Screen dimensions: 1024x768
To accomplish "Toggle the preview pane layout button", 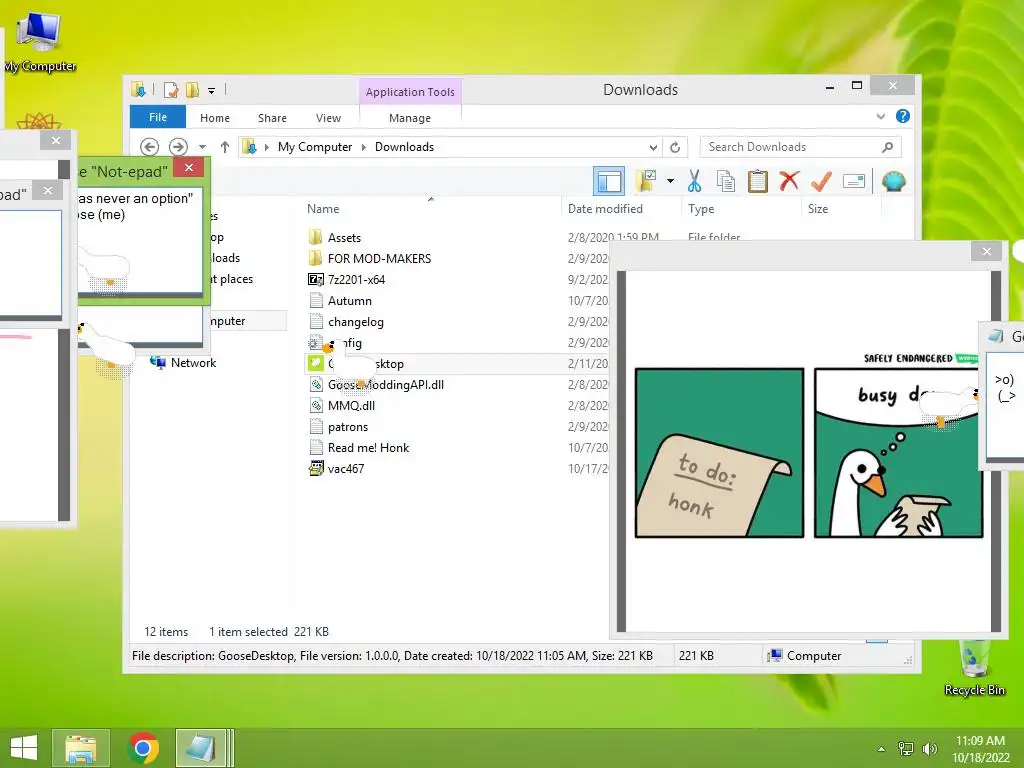I will pyautogui.click(x=609, y=181).
